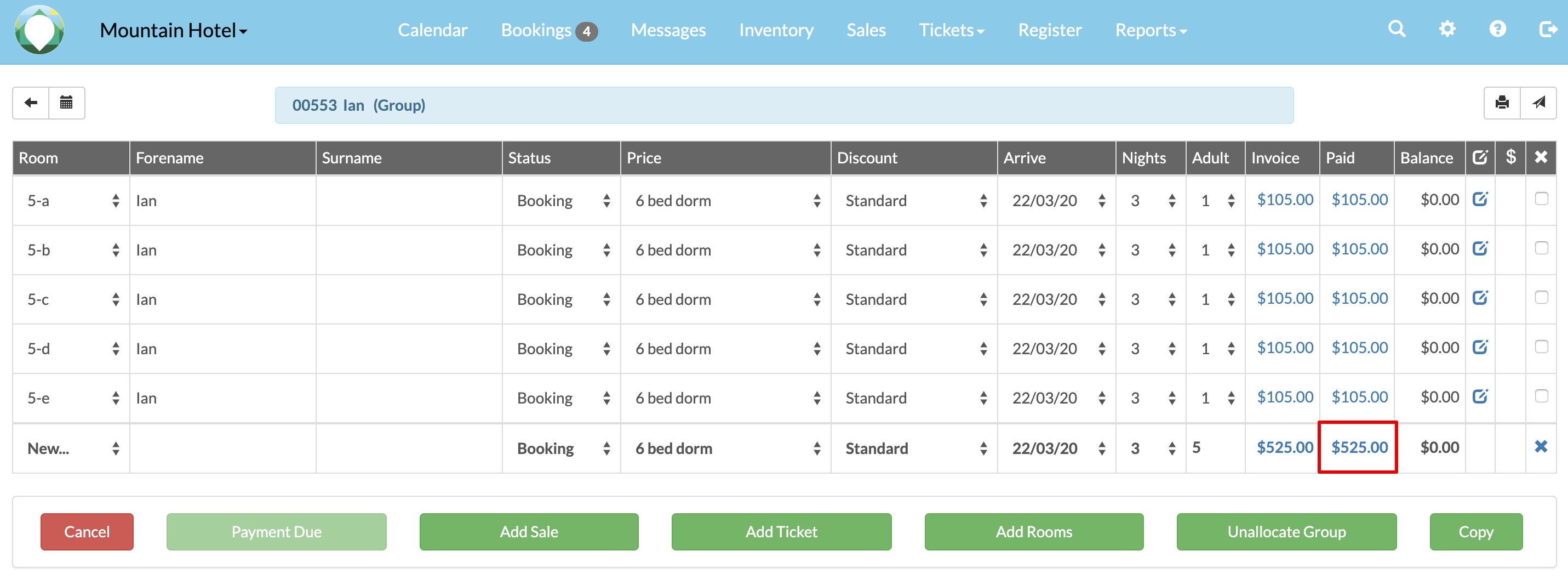Select the checkbox in the 5-e row
The image size is (1568, 579).
[1541, 397]
